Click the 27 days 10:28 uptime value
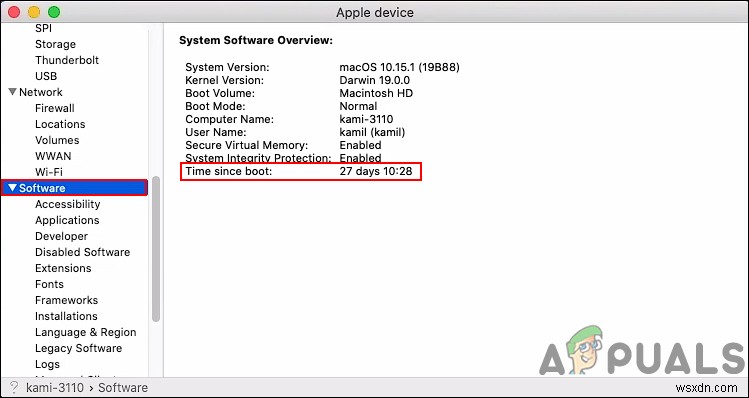 375,171
